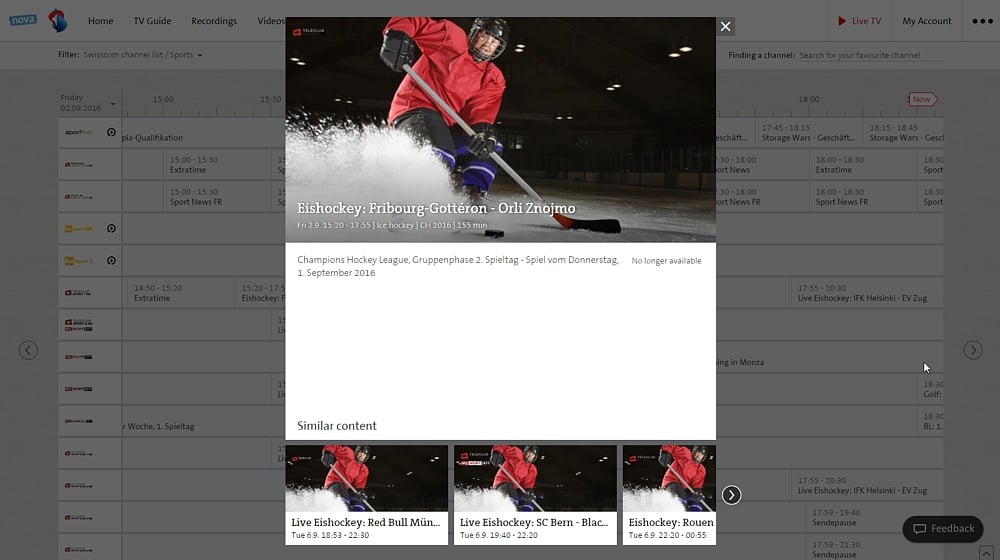The height and width of the screenshot is (560, 1000).
Task: Click the No longer available label
Action: (666, 261)
